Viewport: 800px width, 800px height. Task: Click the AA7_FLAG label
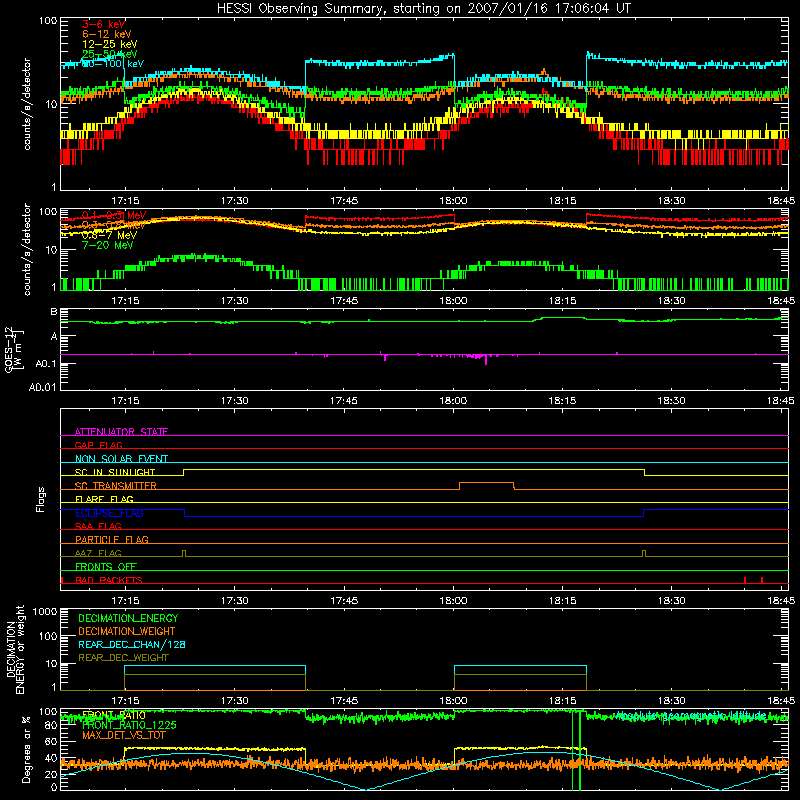98,553
